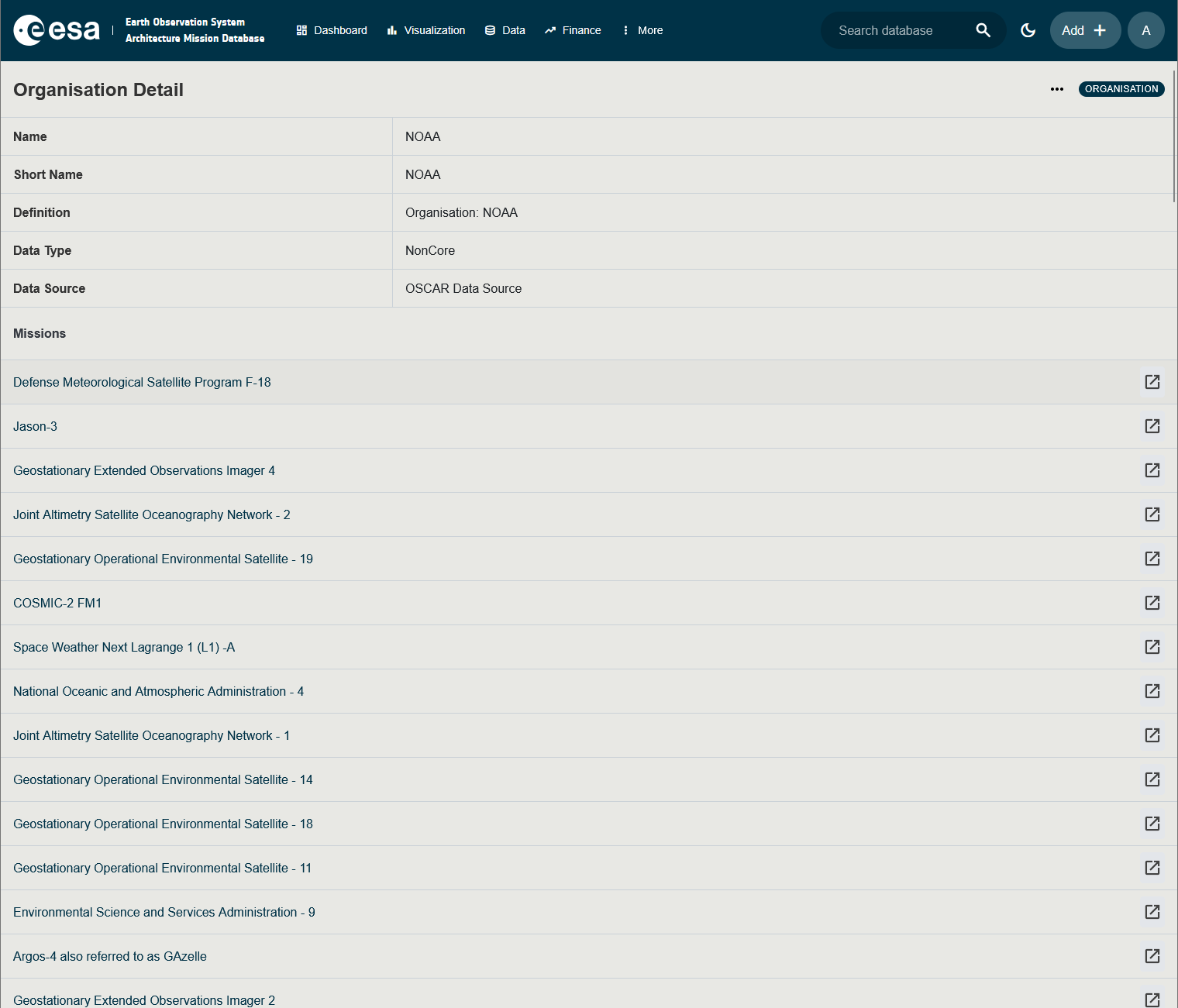Open external icon for Oceanography Network - 1
Viewport: 1178px width, 1008px height.
pyautogui.click(x=1152, y=735)
